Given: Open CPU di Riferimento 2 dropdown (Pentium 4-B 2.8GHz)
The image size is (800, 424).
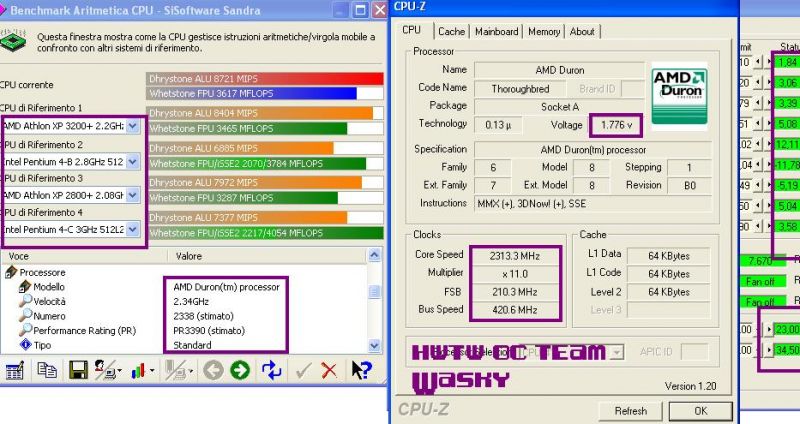Looking at the screenshot, I should pyautogui.click(x=133, y=162).
